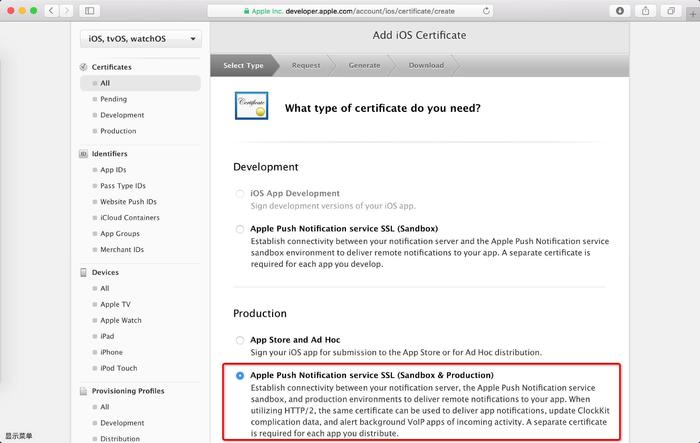This screenshot has height=443, width=700.
Task: Select Apple Push Notification service SSL (Sandbox) radio
Action: [240, 229]
